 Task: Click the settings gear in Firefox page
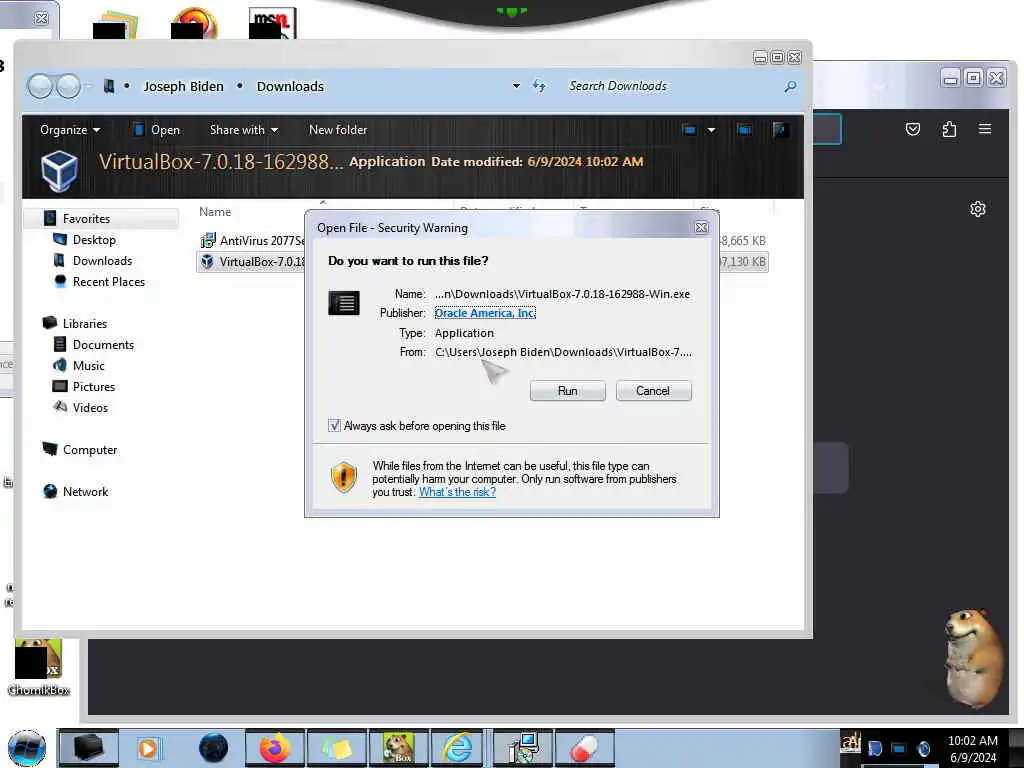pos(978,209)
